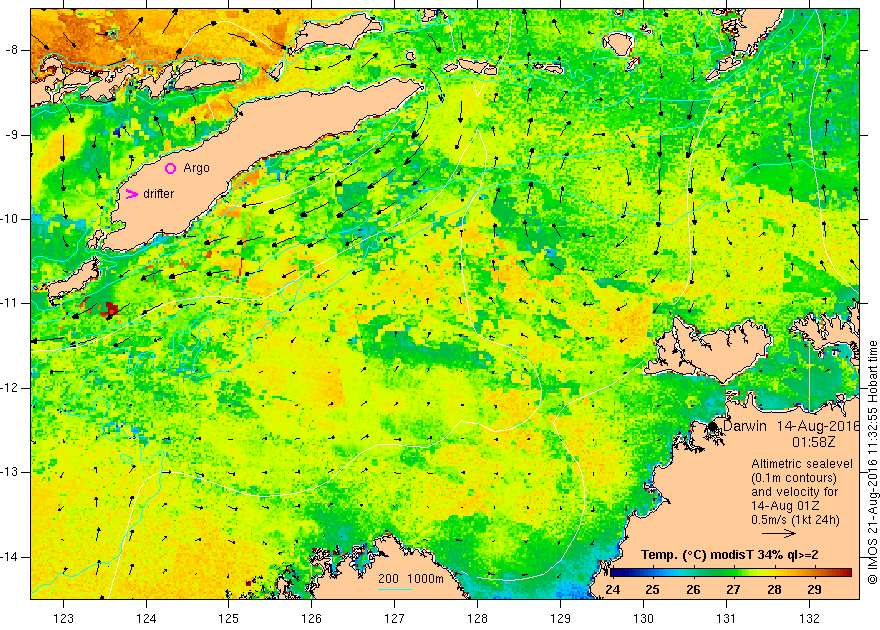Click the latitude axis label -11
The height and width of the screenshot is (630, 880).
[x=10, y=303]
